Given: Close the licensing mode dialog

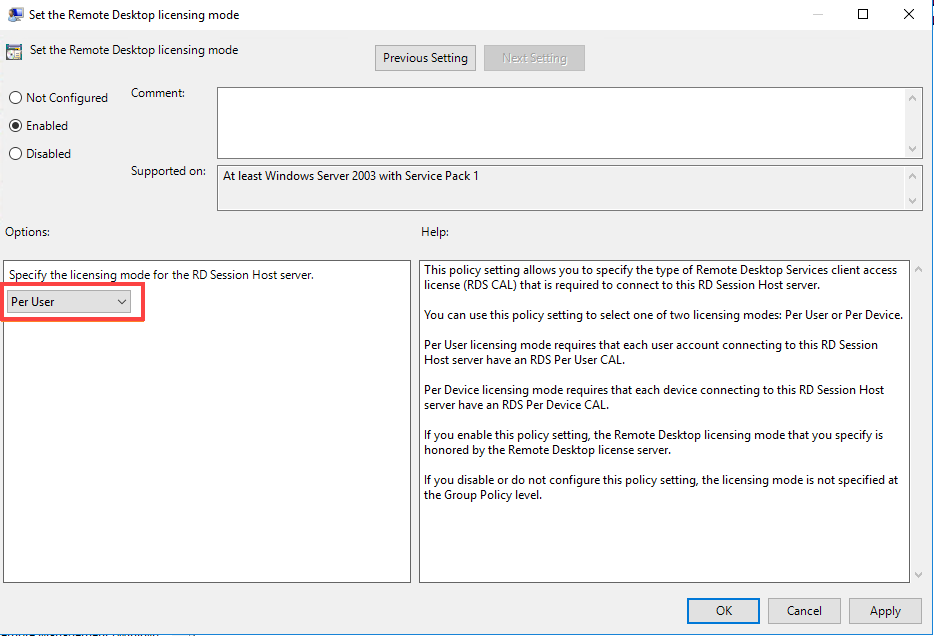Looking at the screenshot, I should pyautogui.click(x=908, y=14).
